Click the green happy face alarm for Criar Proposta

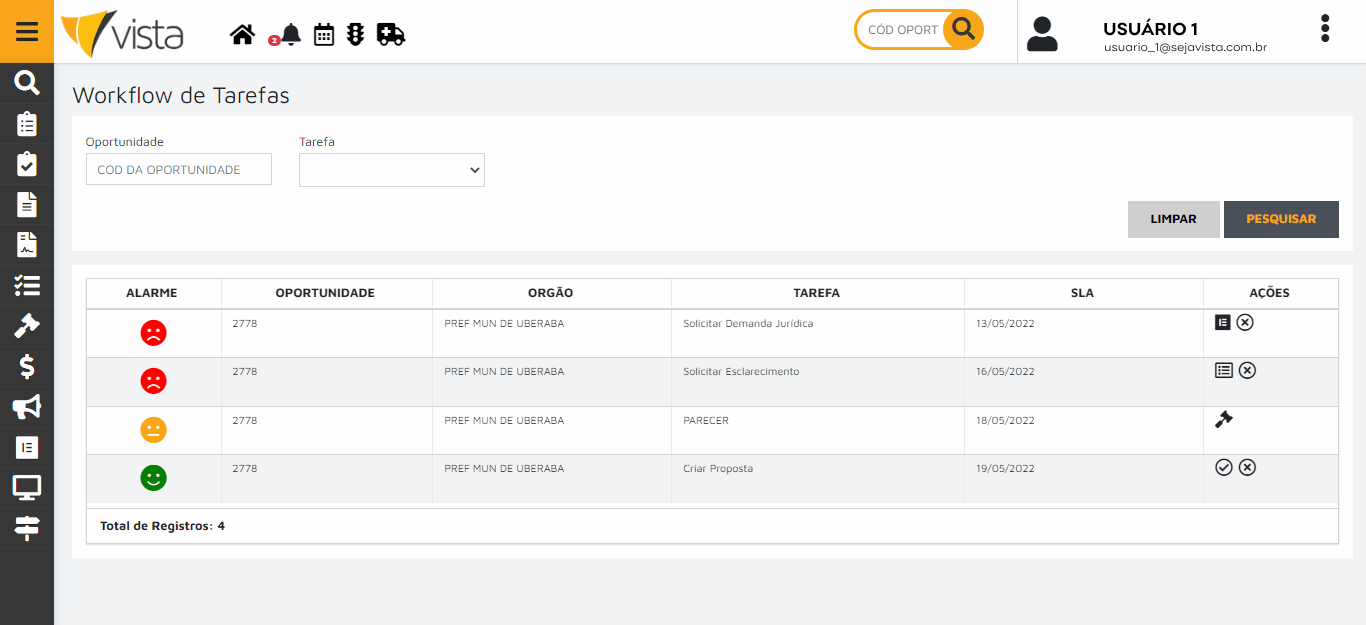point(153,478)
